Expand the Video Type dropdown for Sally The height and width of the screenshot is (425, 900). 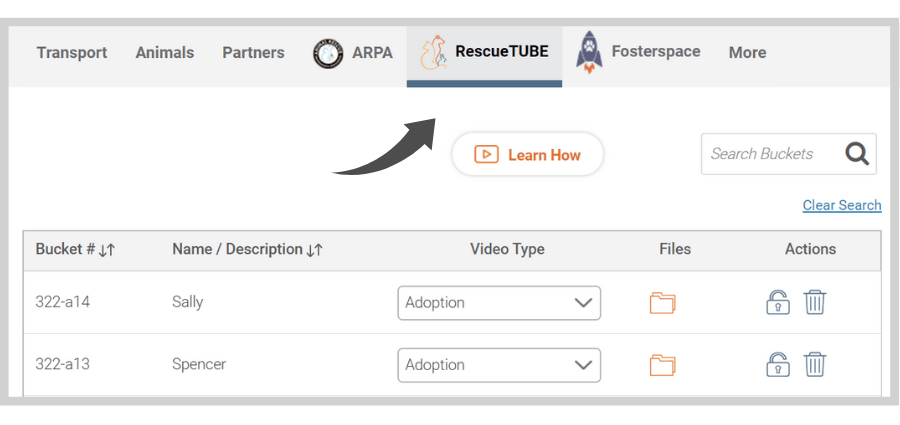pos(499,303)
